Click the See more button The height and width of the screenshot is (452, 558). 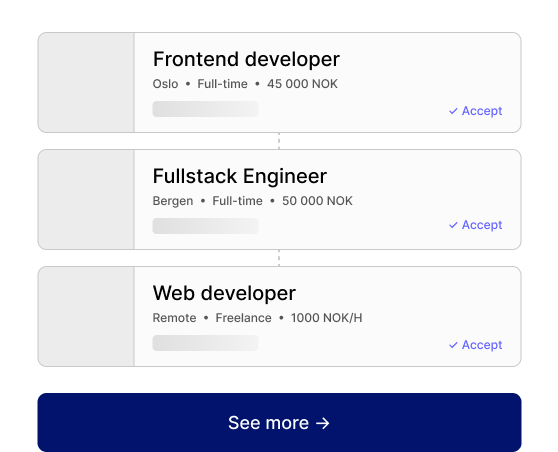tap(279, 422)
